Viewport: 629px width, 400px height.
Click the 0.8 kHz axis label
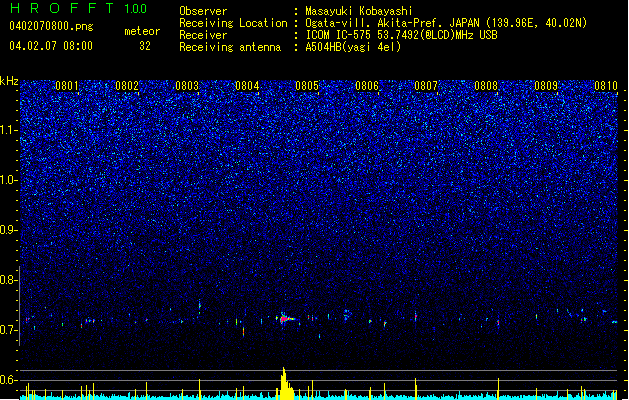tap(9, 280)
